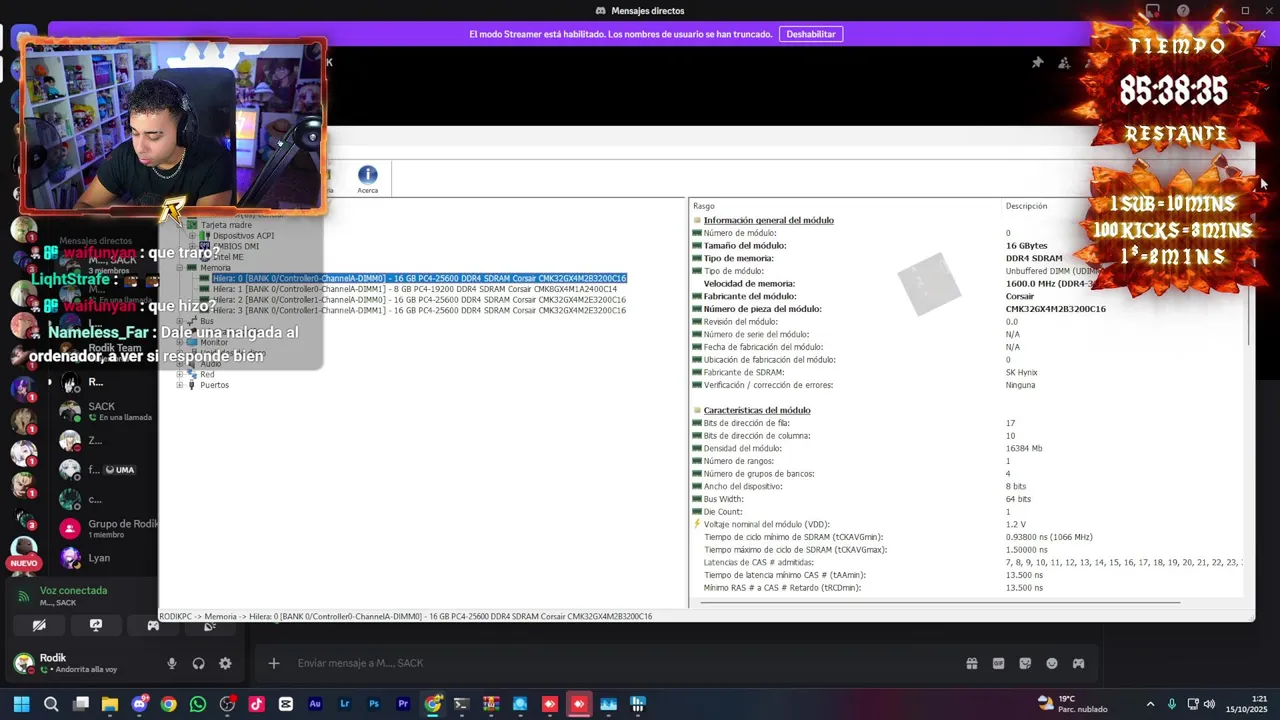The image size is (1280, 720).
Task: Open Discord taskbar icon
Action: pyautogui.click(x=139, y=704)
